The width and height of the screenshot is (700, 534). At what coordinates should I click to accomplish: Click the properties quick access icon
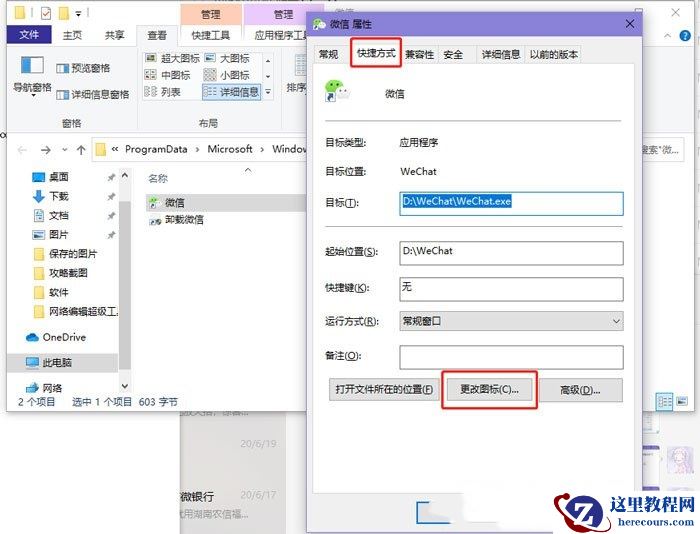tap(46, 13)
